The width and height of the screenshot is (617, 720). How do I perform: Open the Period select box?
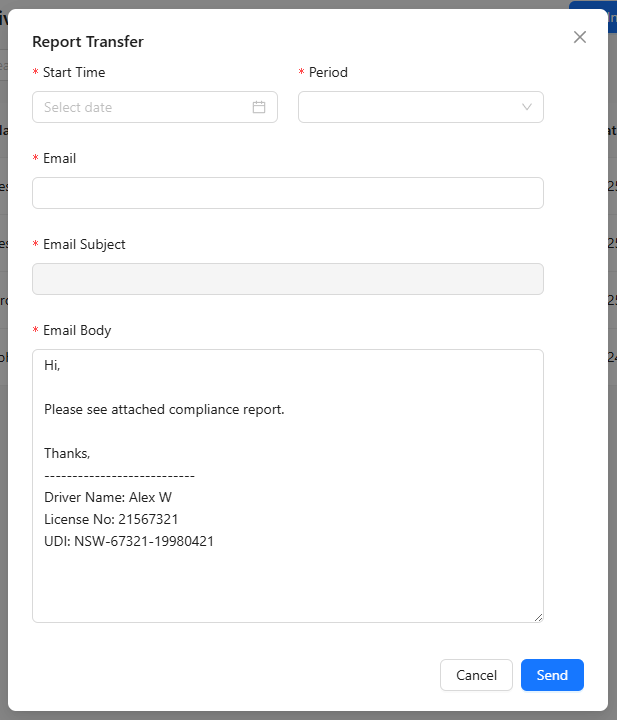tap(421, 107)
